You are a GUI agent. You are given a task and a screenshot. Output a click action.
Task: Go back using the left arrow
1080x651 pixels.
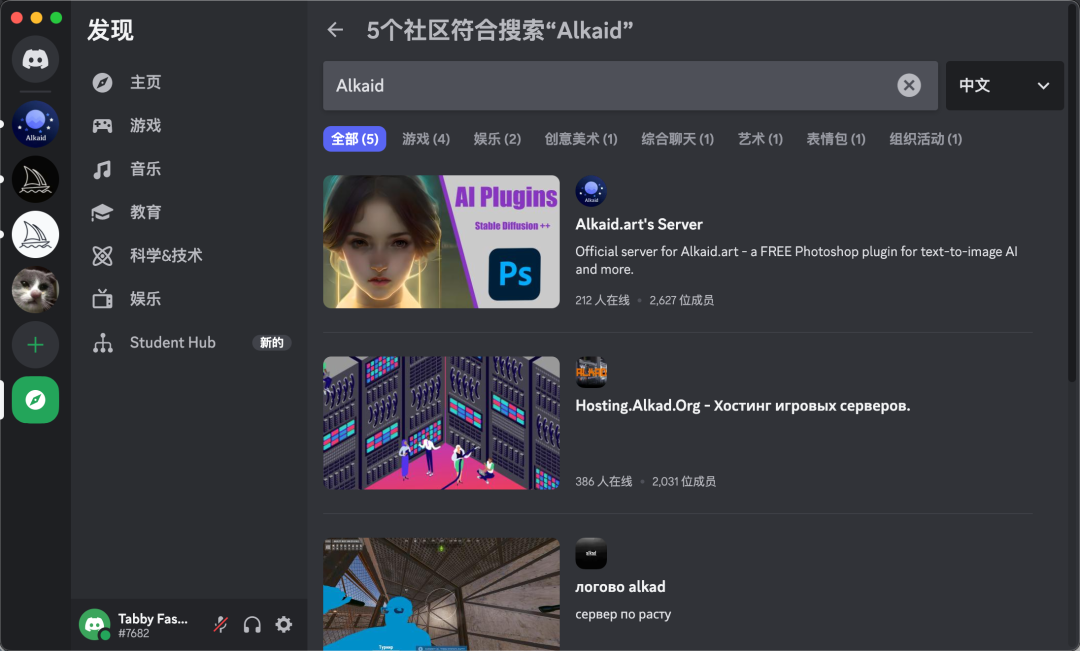pos(335,30)
